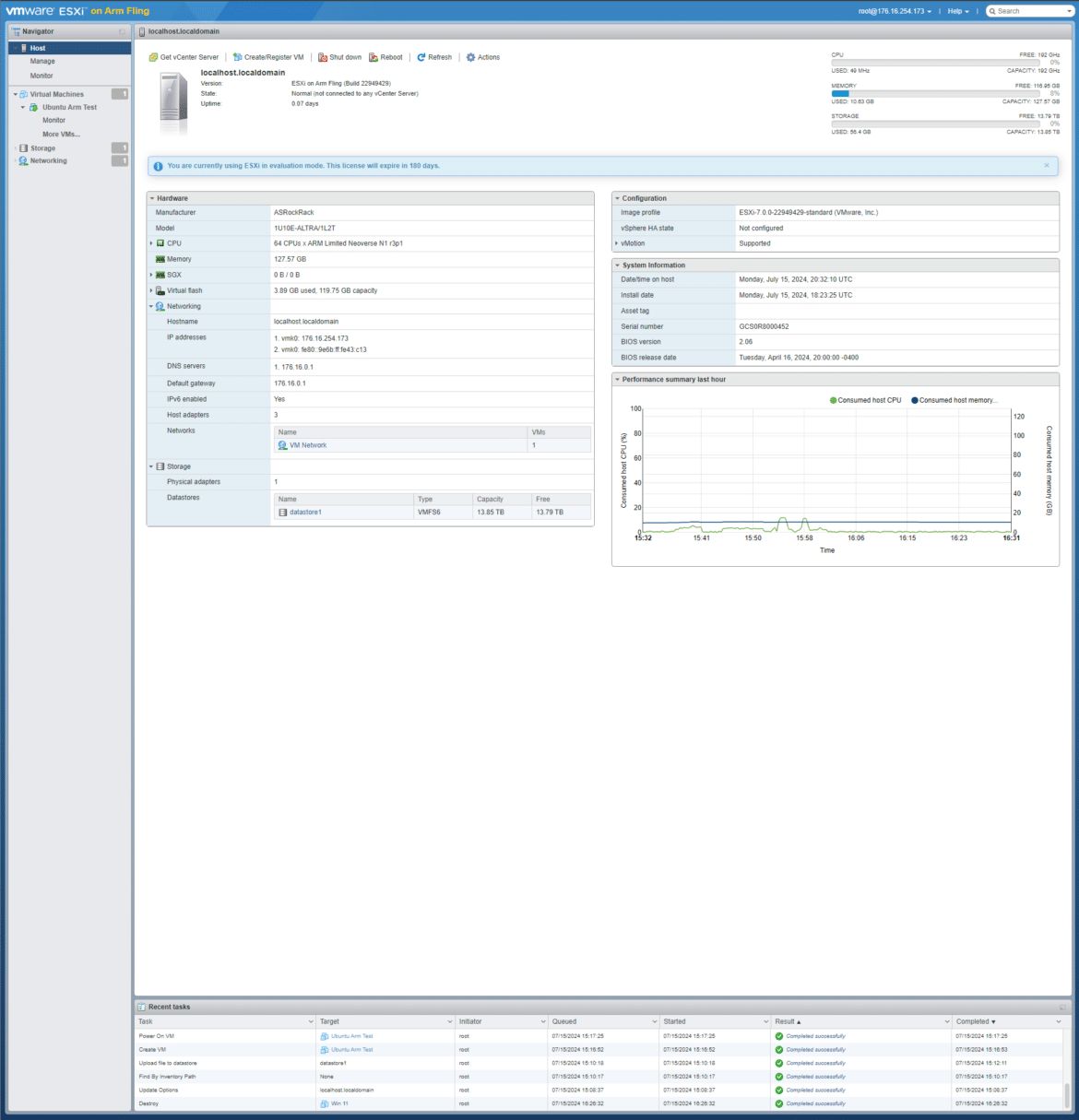The image size is (1079, 1120).
Task: Click the Get vCenter Server icon
Action: 153,57
